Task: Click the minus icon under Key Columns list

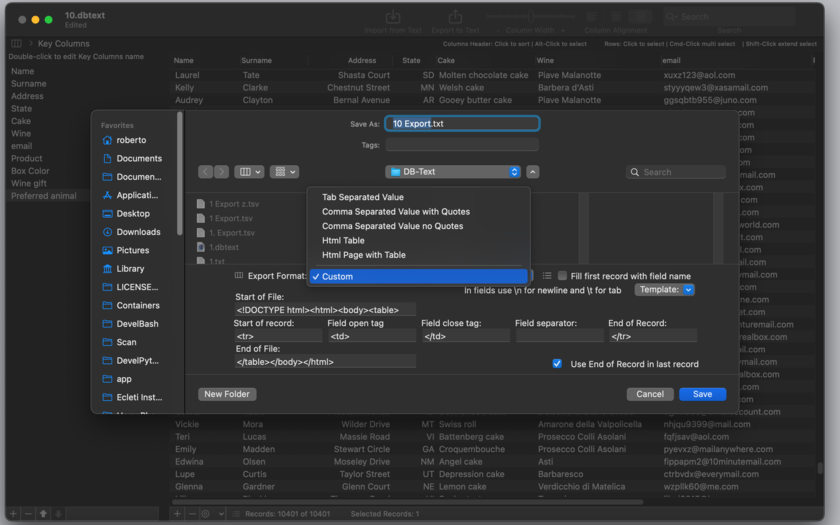Action: click(x=28, y=514)
